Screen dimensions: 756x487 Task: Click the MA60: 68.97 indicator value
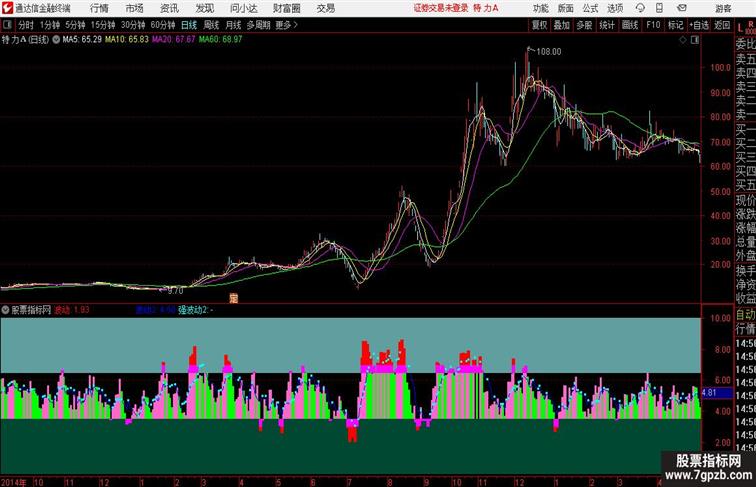click(x=220, y=40)
